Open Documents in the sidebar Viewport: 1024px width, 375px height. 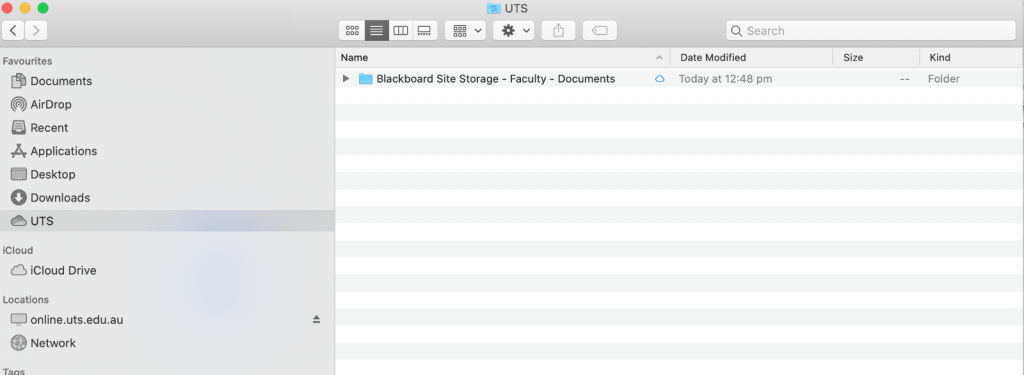click(x=168, y=81)
